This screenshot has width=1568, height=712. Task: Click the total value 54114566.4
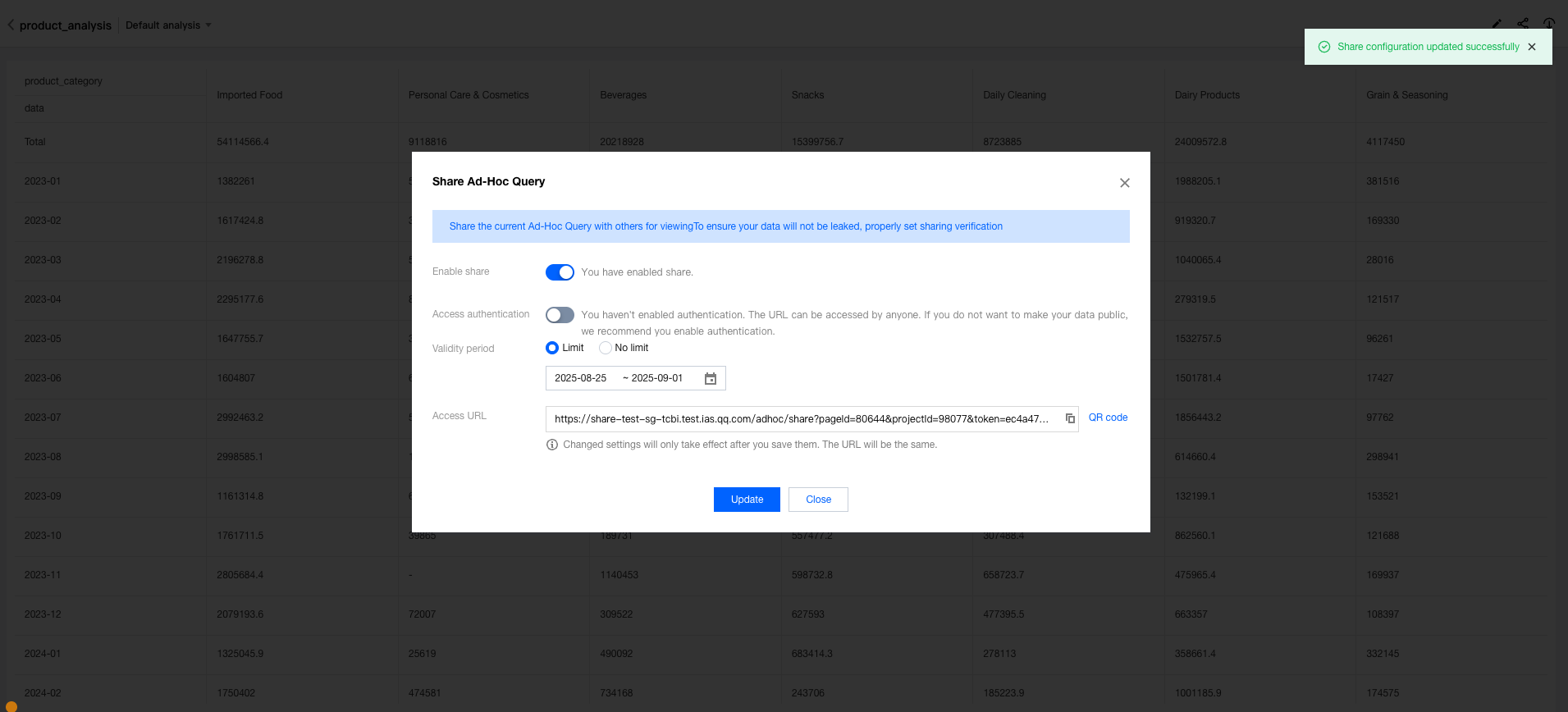[243, 142]
